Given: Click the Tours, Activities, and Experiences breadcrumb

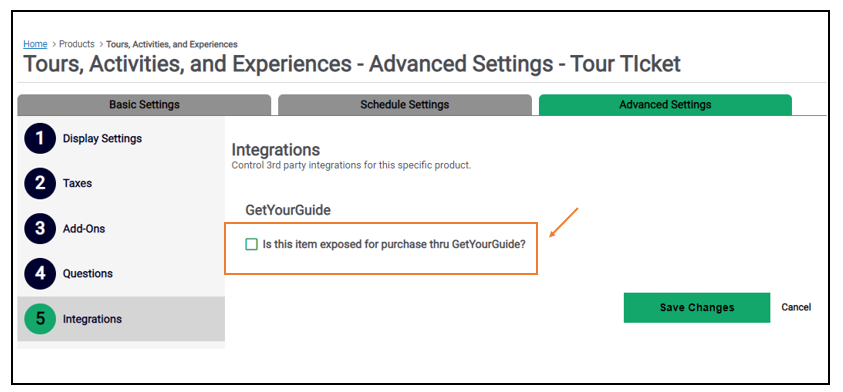Looking at the screenshot, I should pyautogui.click(x=172, y=44).
